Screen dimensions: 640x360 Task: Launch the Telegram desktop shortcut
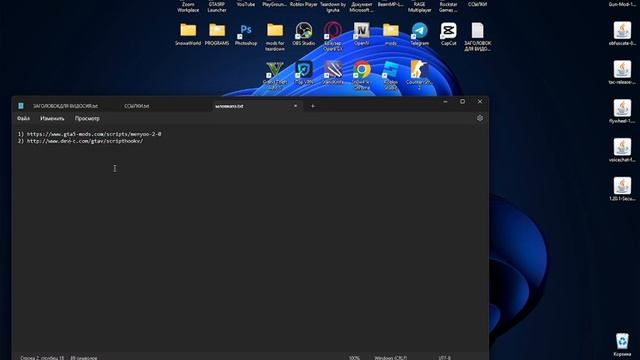tap(420, 33)
